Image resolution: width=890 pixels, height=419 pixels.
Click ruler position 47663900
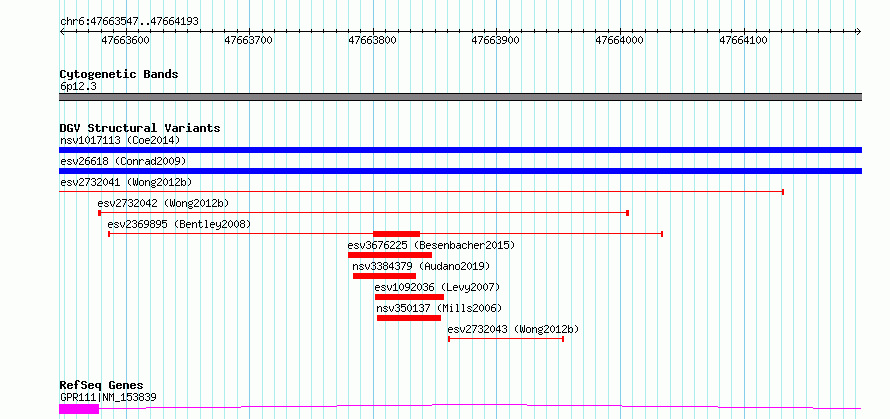coord(496,40)
